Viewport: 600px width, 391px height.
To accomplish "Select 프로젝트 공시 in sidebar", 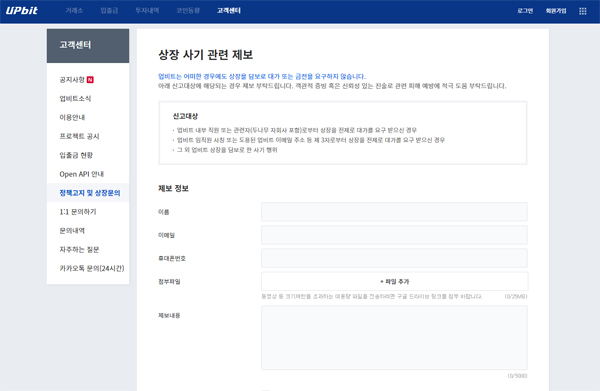I will tap(79, 136).
